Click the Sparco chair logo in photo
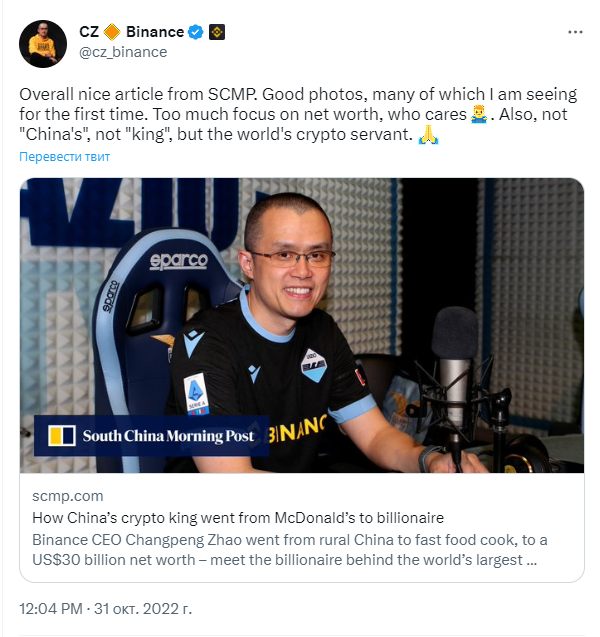 click(x=178, y=261)
